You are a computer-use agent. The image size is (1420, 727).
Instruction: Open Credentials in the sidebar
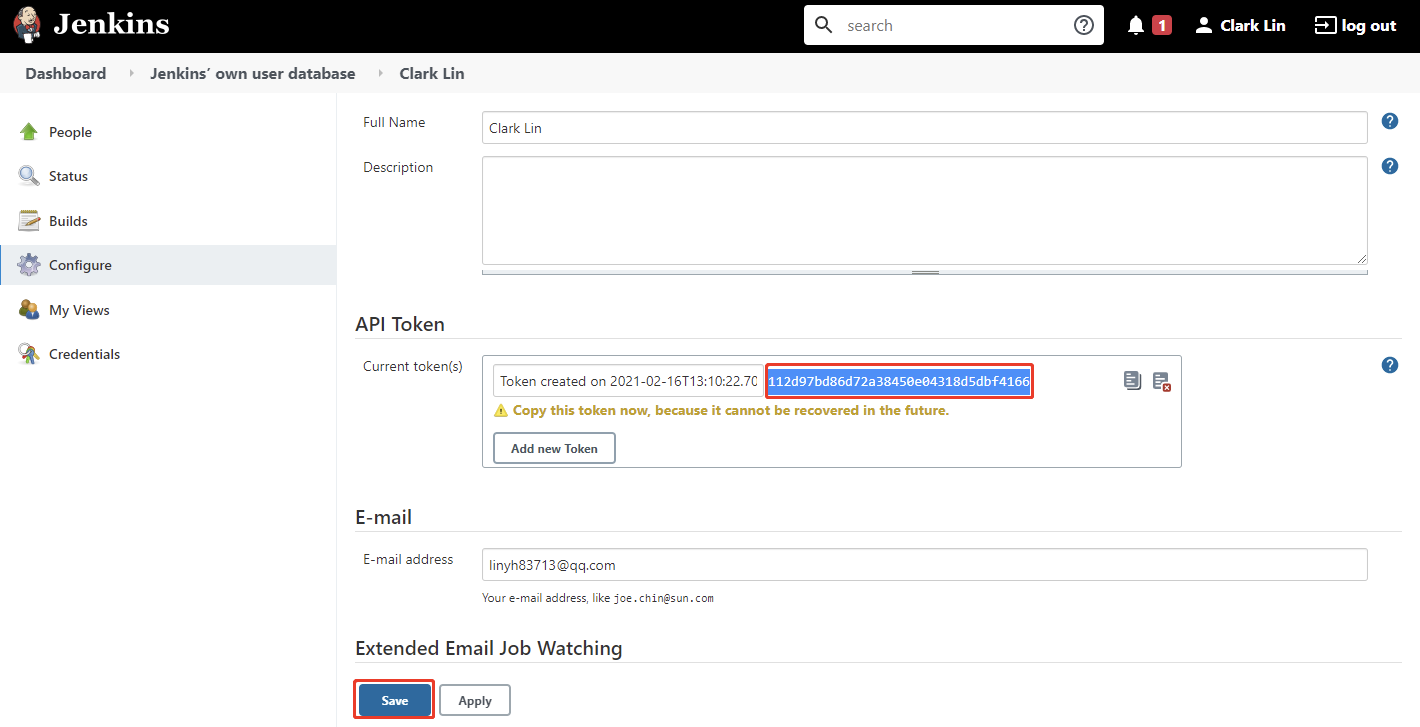coord(84,354)
